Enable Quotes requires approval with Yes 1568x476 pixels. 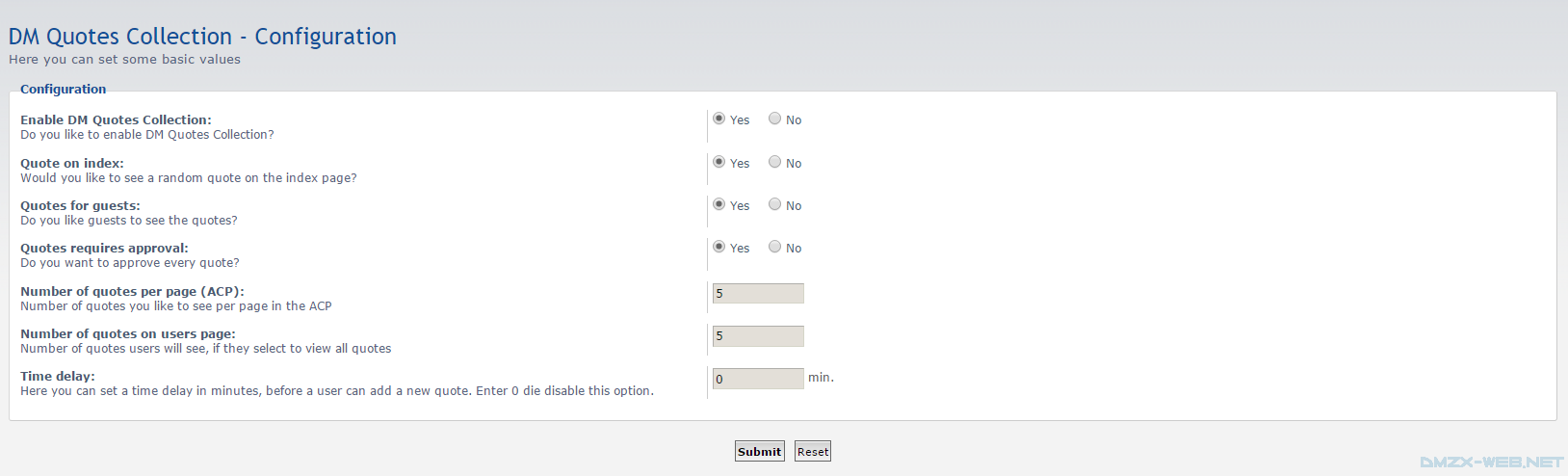click(719, 247)
